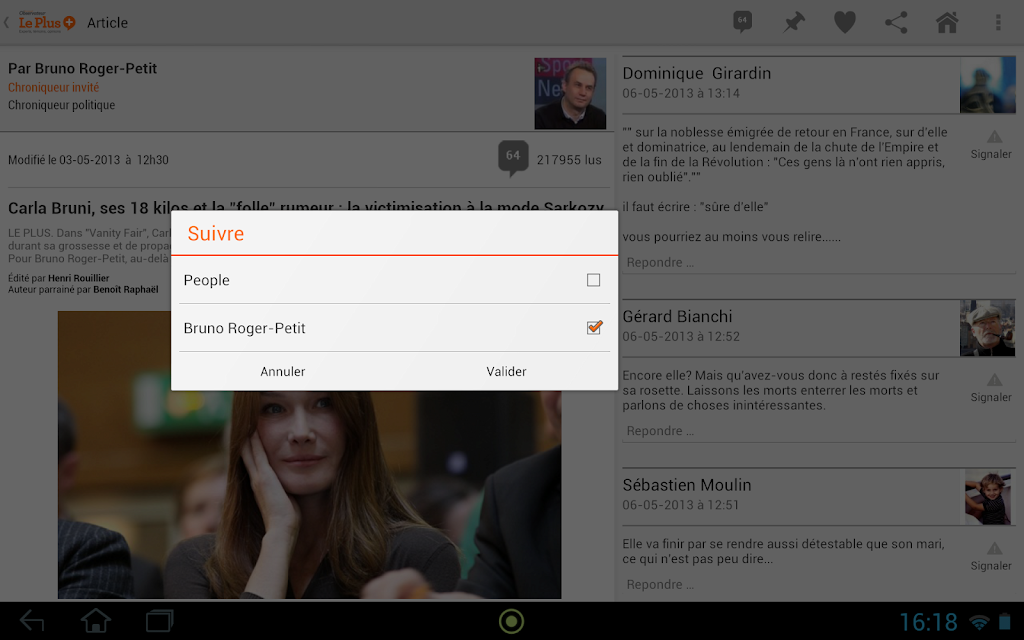Reply to Dominique Girardin's comment
This screenshot has height=640, width=1024.
(660, 263)
